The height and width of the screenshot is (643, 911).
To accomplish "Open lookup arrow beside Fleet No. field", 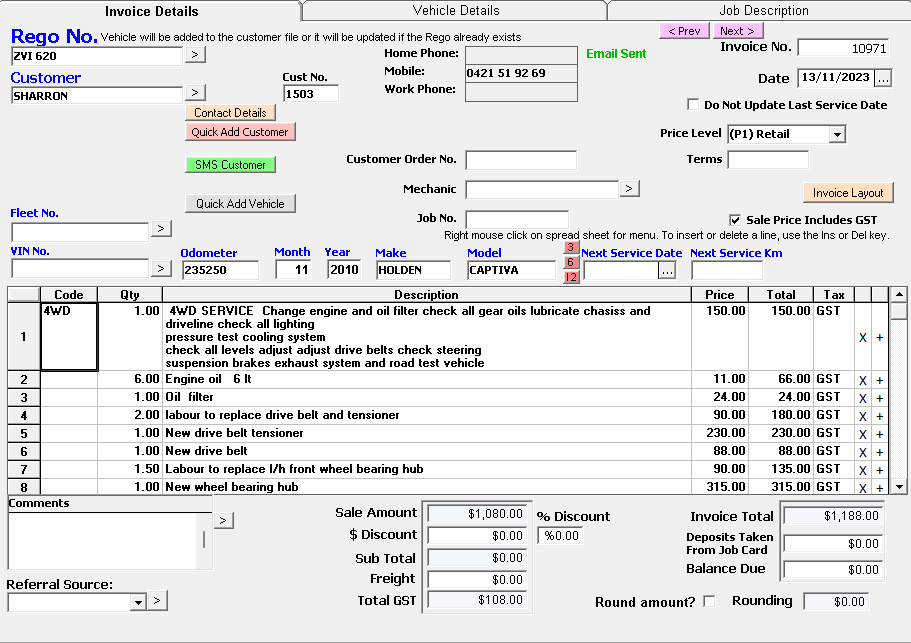I will coord(161,228).
